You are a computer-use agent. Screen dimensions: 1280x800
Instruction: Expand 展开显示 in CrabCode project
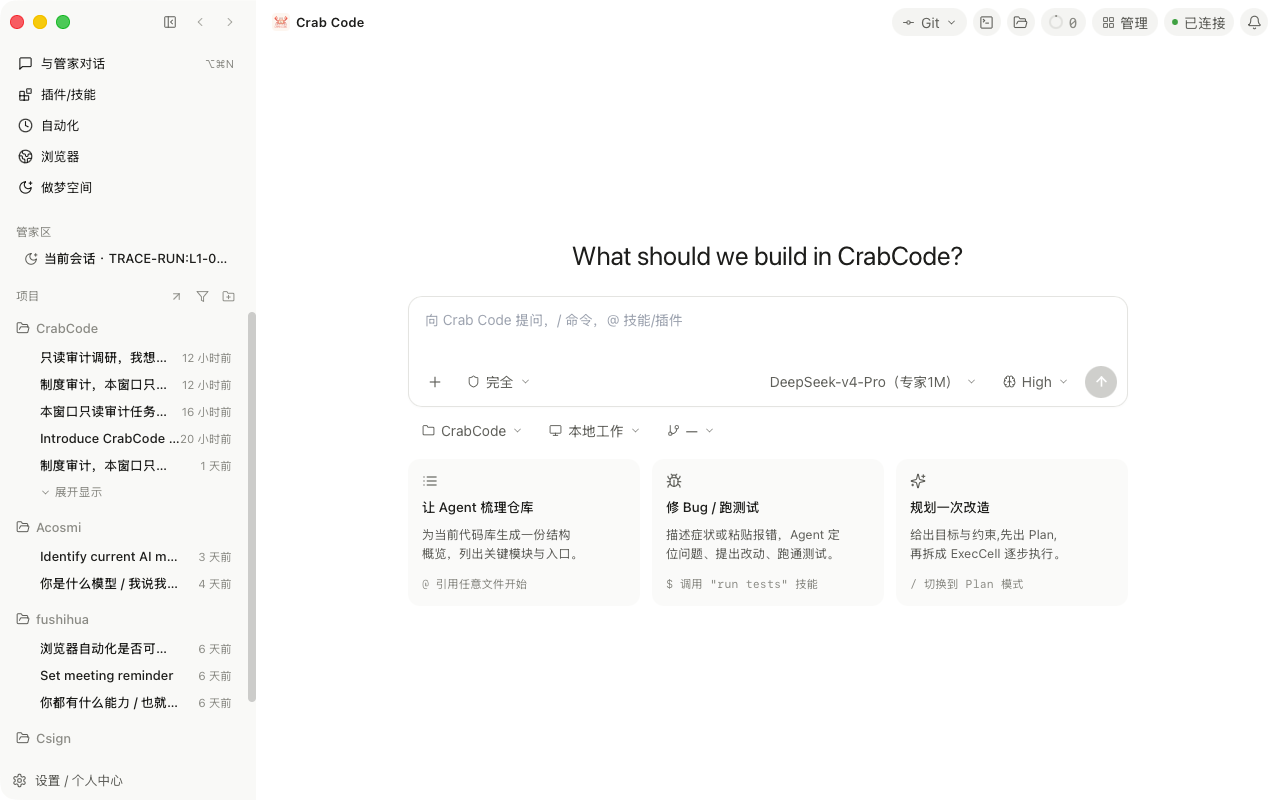71,492
